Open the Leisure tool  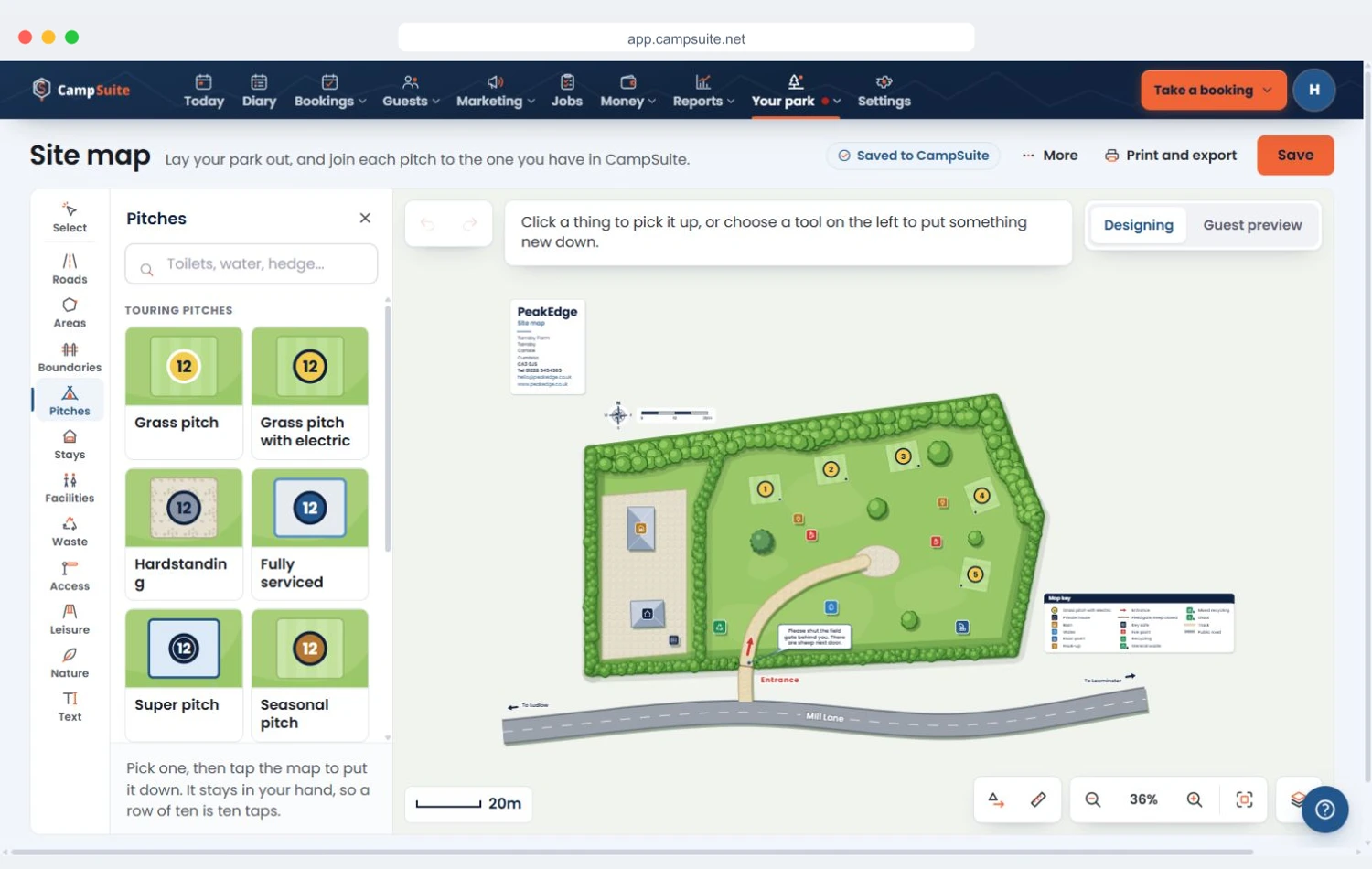pos(70,619)
